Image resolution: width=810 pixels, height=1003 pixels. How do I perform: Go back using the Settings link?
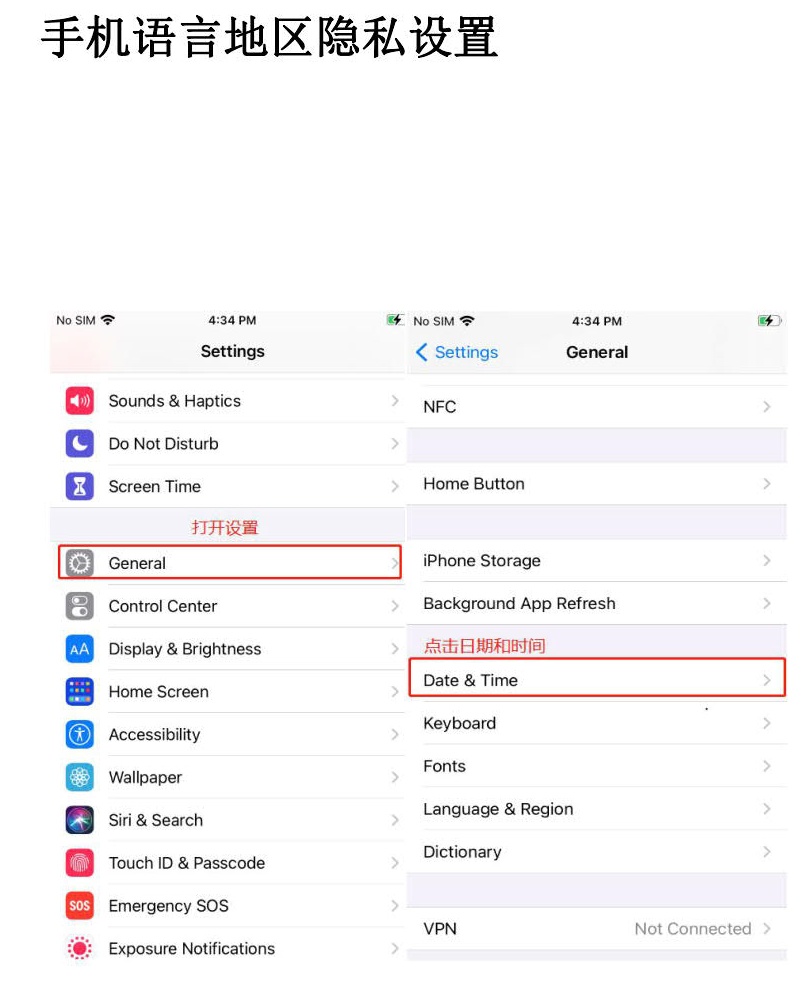point(457,352)
